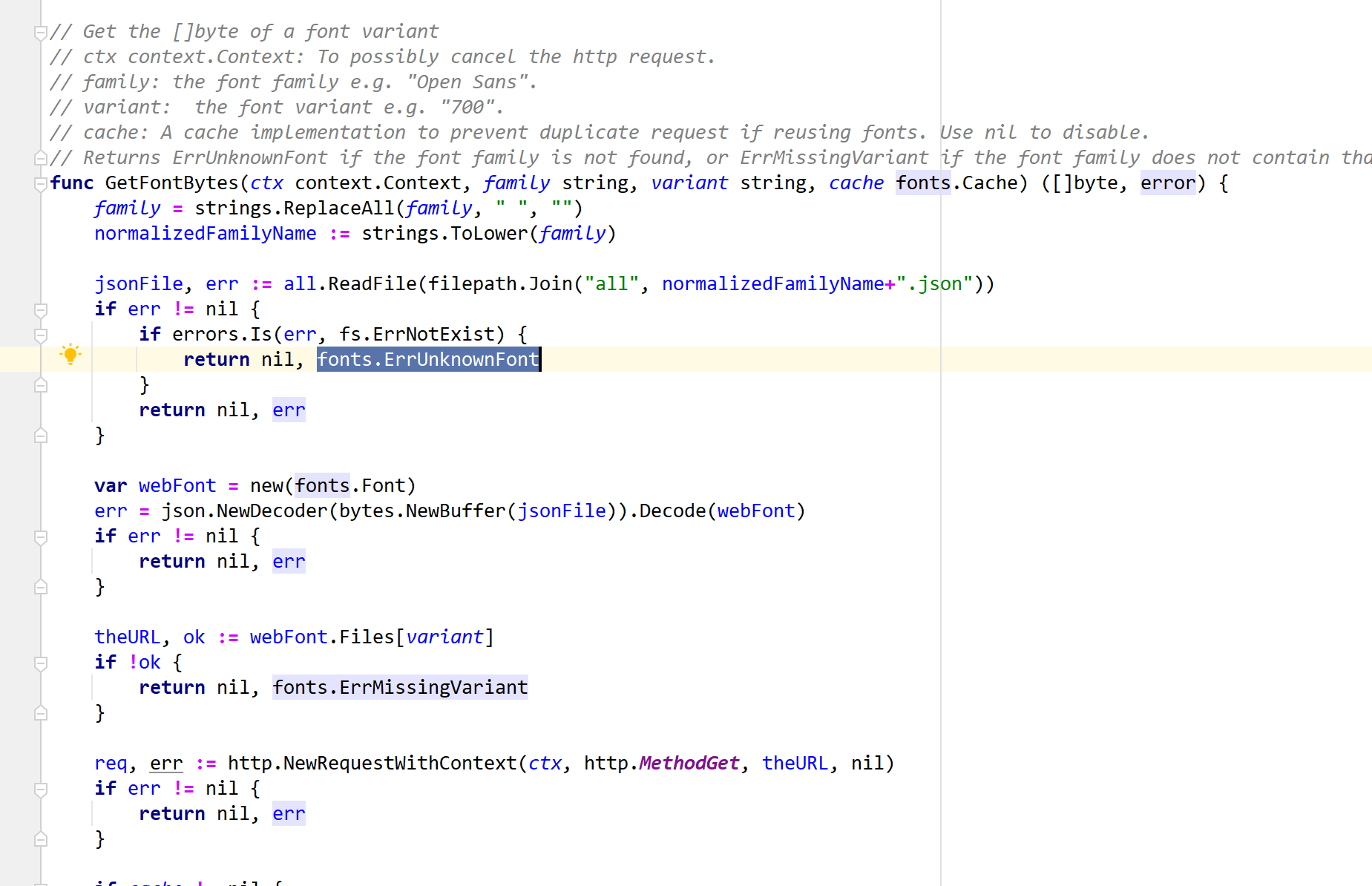This screenshot has width=1372, height=886.
Task: Fold the 'if errors.Is(err, fs.ErrNotExist)' block
Action: pos(41,335)
